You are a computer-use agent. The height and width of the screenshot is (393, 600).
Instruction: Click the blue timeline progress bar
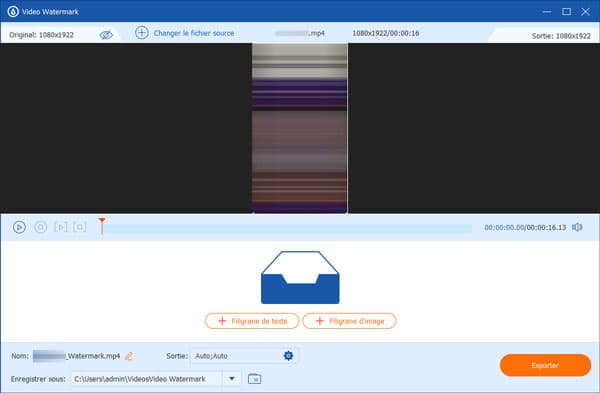289,228
